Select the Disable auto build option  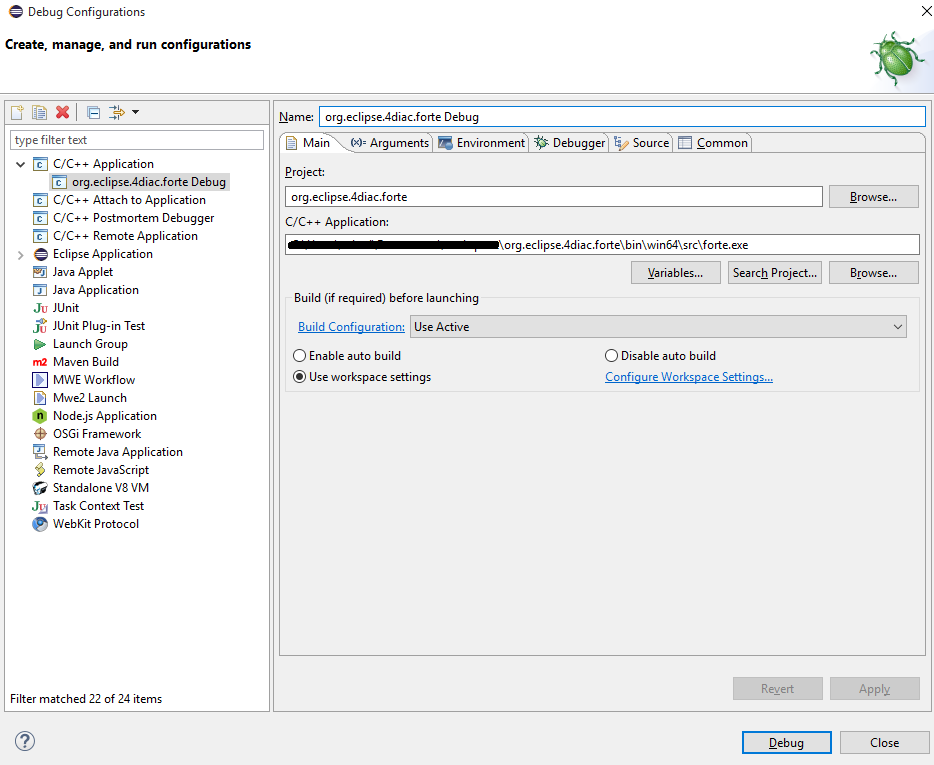[x=610, y=355]
